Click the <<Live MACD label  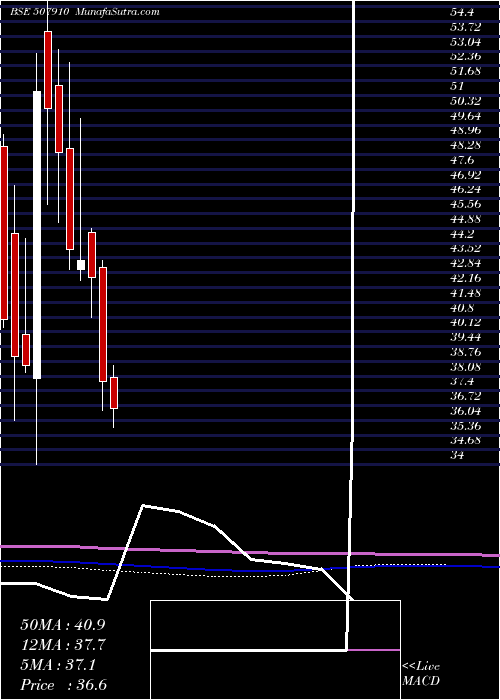pos(421,673)
